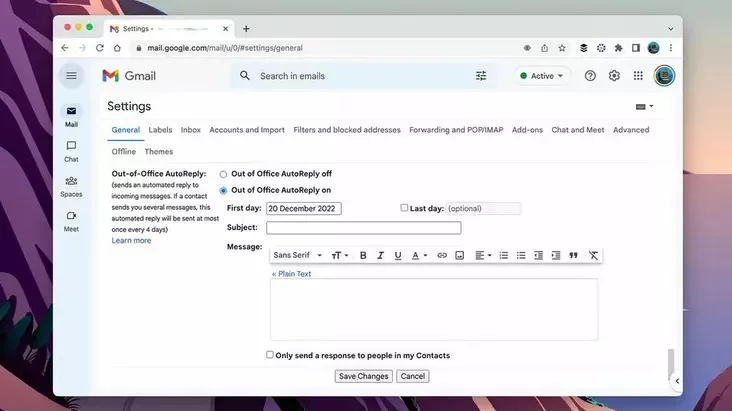The image size is (732, 411).
Task: Open the Sans Serif font dropdown
Action: coord(297,256)
